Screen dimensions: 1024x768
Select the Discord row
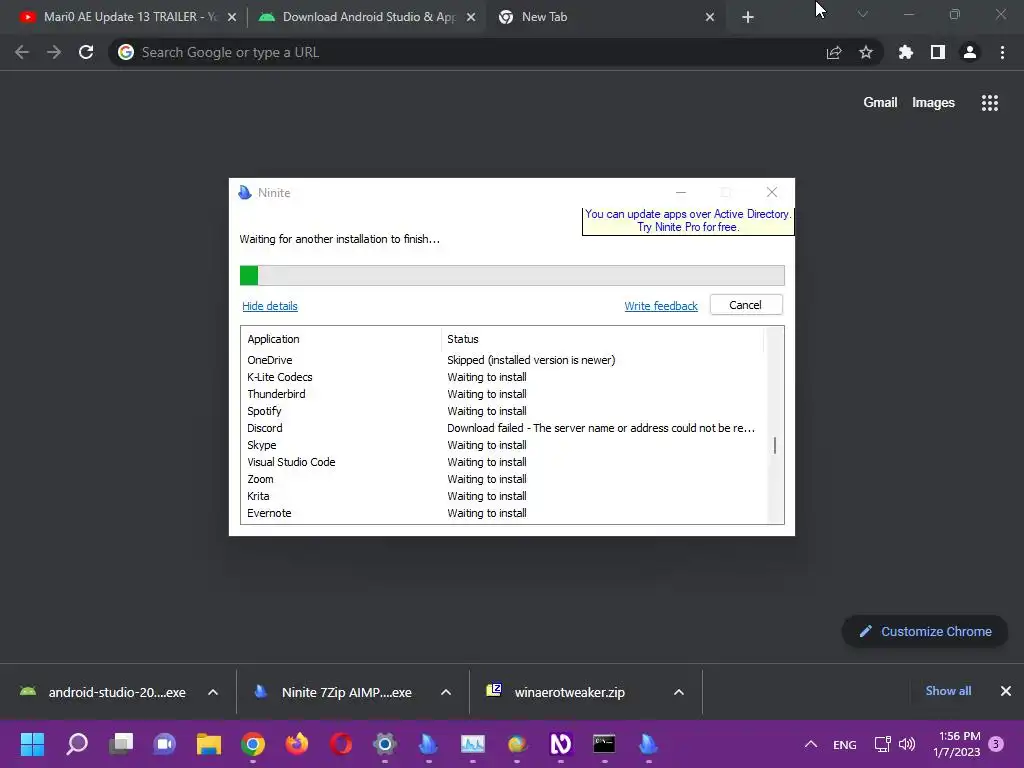[x=503, y=428]
